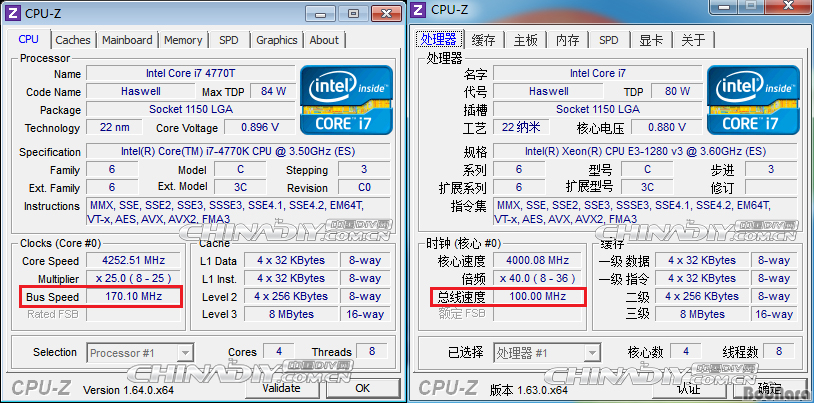Click the empty 修订 field in right window
Viewport: 814px width, 403px height.
pyautogui.click(x=771, y=187)
